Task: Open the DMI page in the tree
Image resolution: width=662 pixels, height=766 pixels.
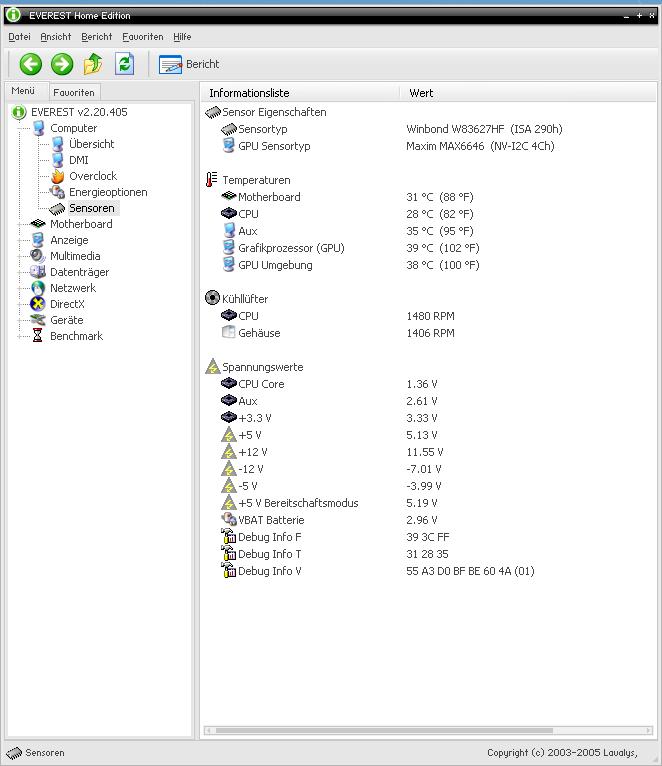Action: (79, 160)
